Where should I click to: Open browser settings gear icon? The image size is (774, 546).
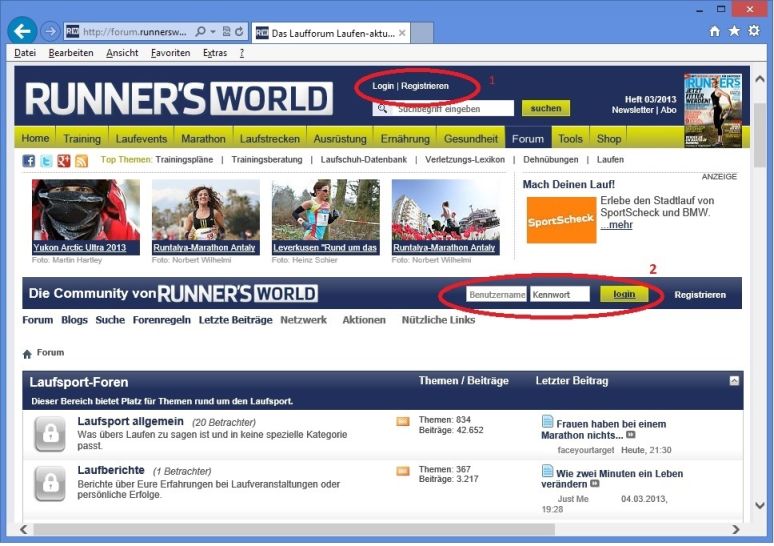point(753,31)
